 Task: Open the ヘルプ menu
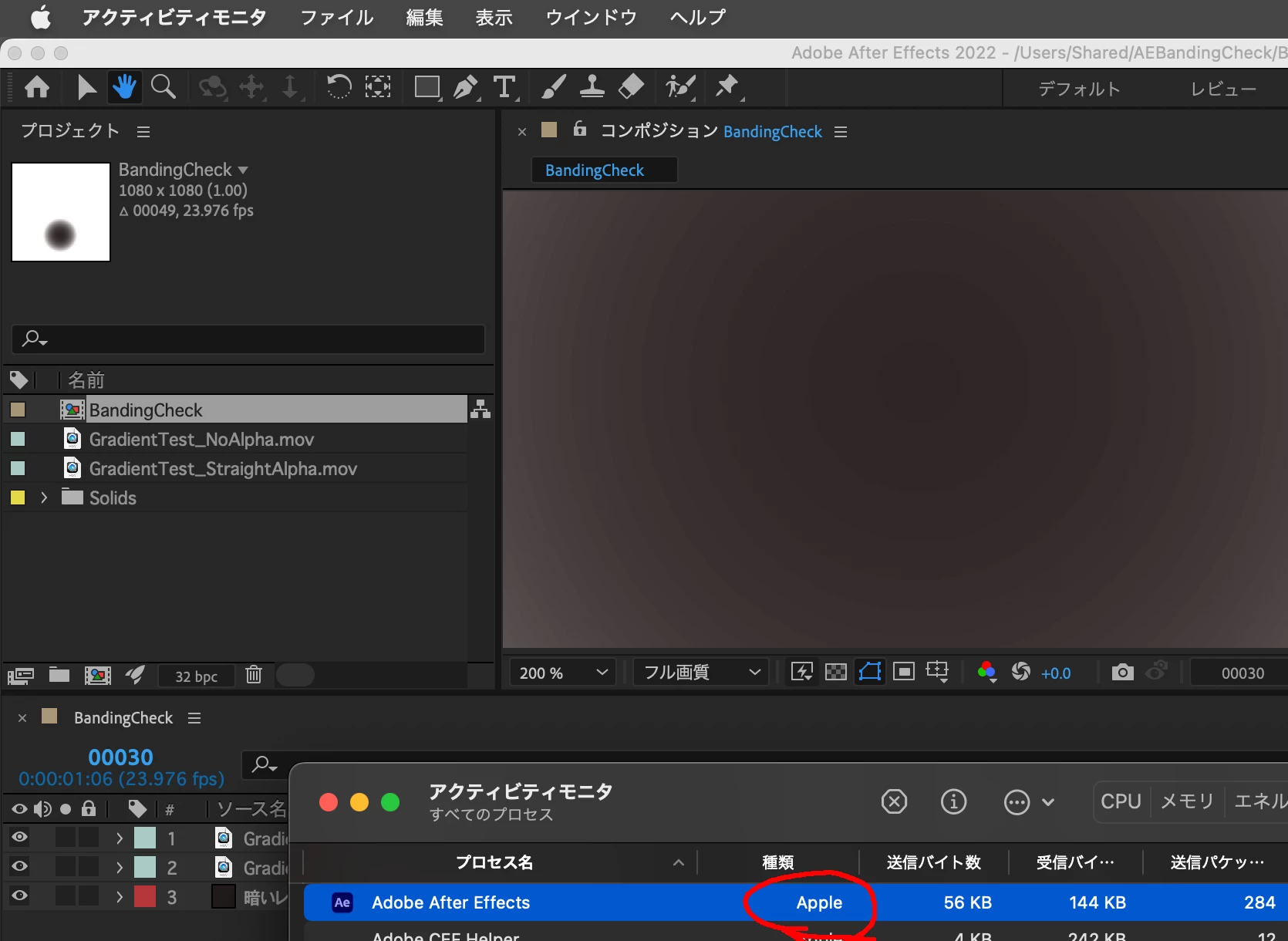pyautogui.click(x=698, y=17)
